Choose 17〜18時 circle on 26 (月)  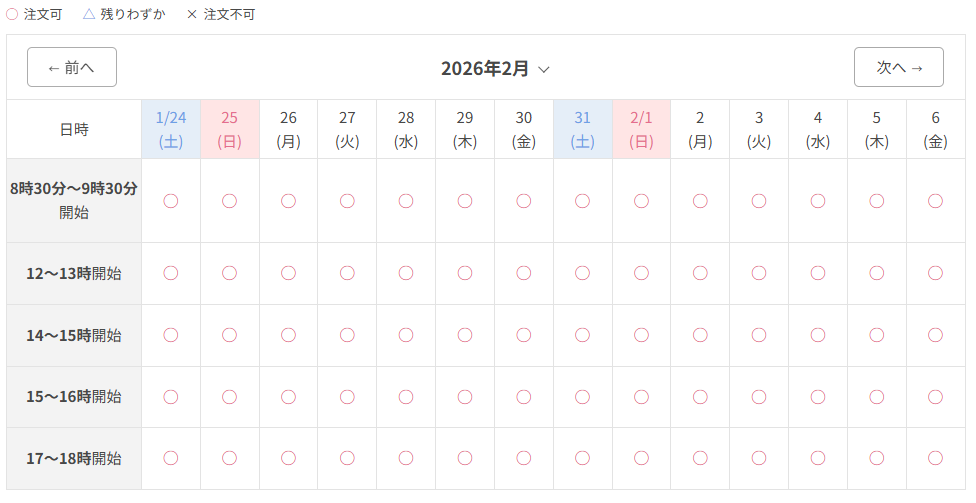click(x=288, y=458)
